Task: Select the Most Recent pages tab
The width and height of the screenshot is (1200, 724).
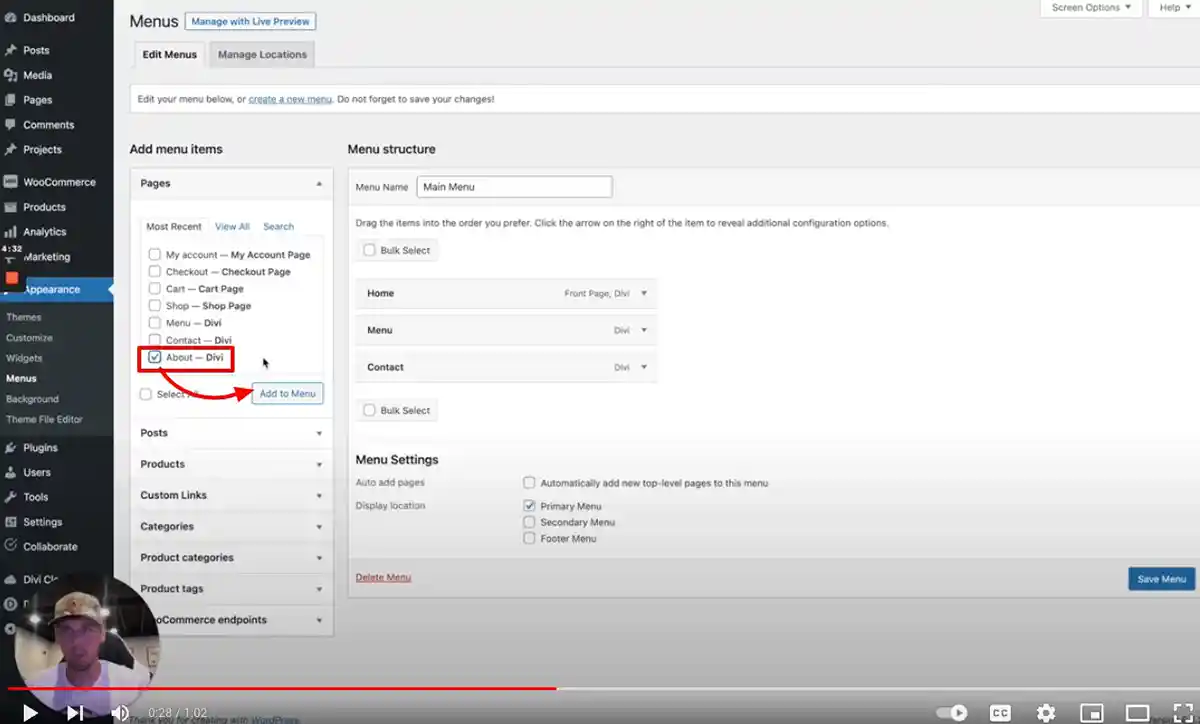Action: (174, 227)
